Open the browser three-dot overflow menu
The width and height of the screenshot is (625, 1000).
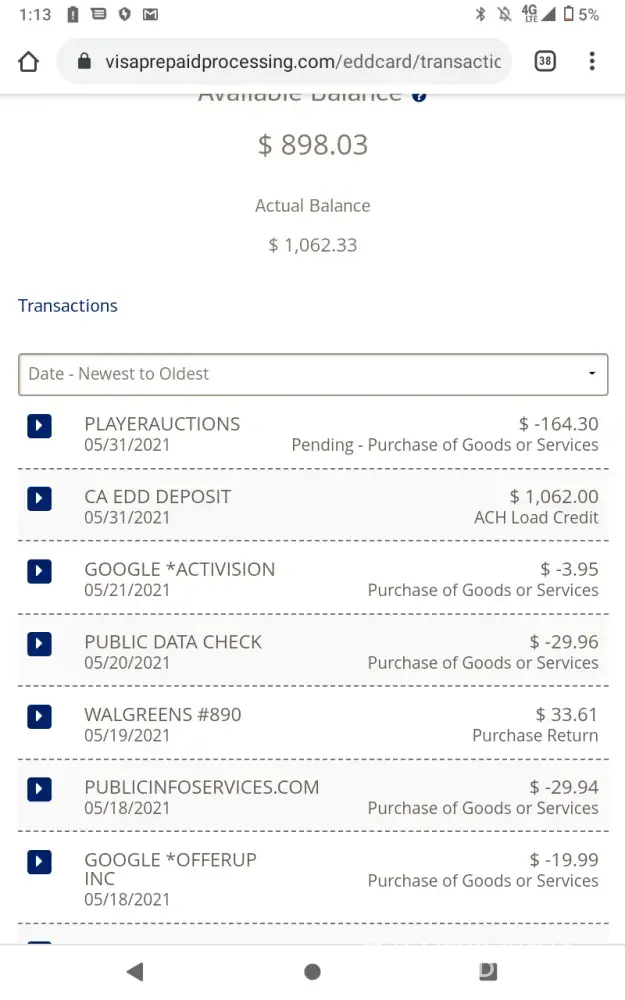(592, 62)
